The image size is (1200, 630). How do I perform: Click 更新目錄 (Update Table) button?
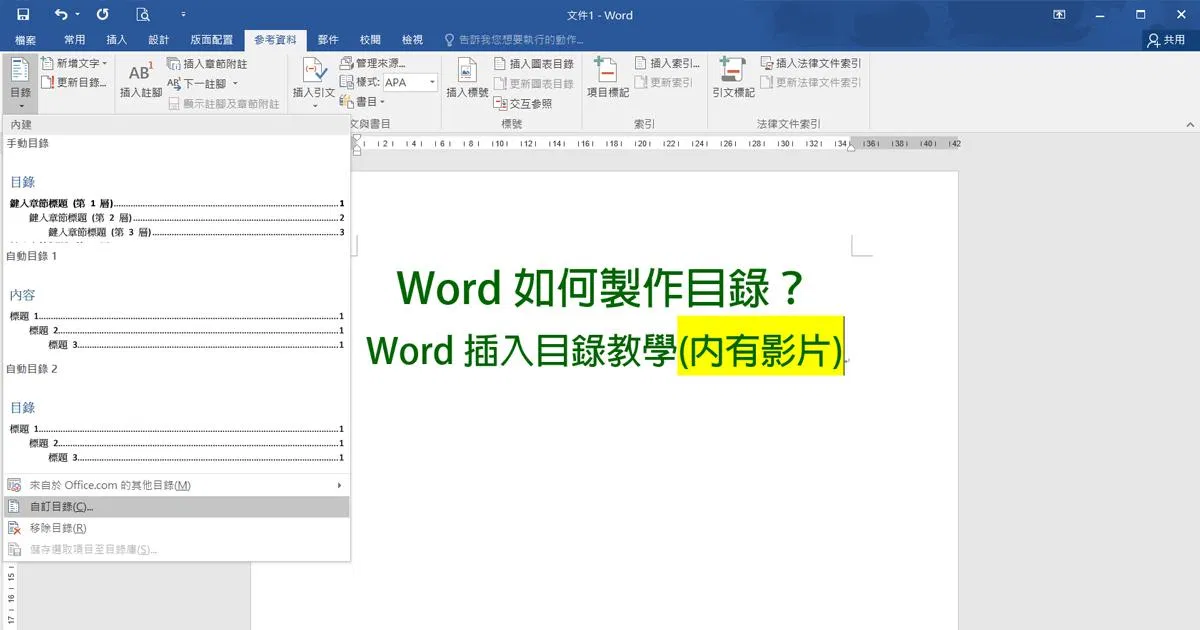coord(74,82)
